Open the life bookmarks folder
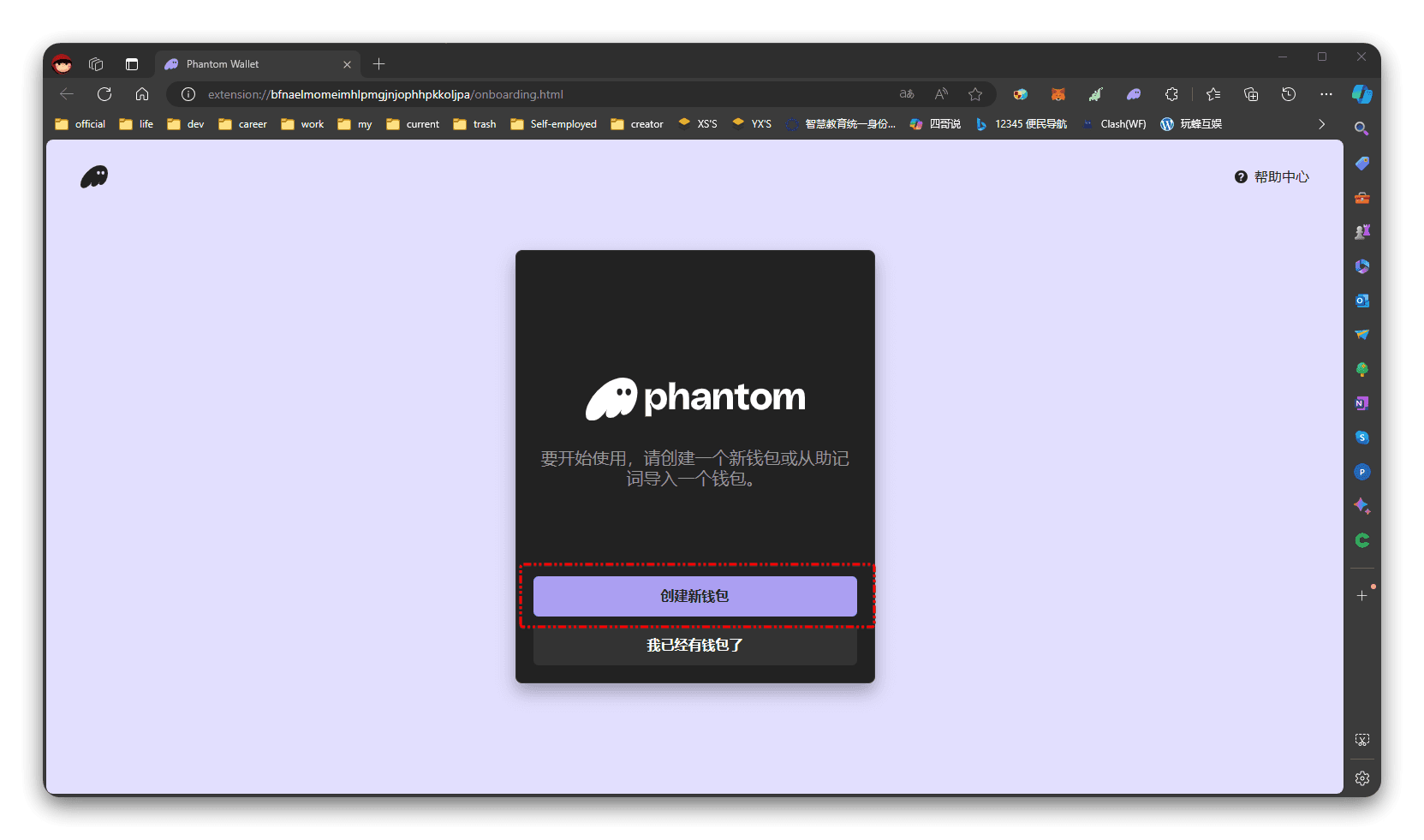The height and width of the screenshot is (840, 1424). click(x=137, y=124)
